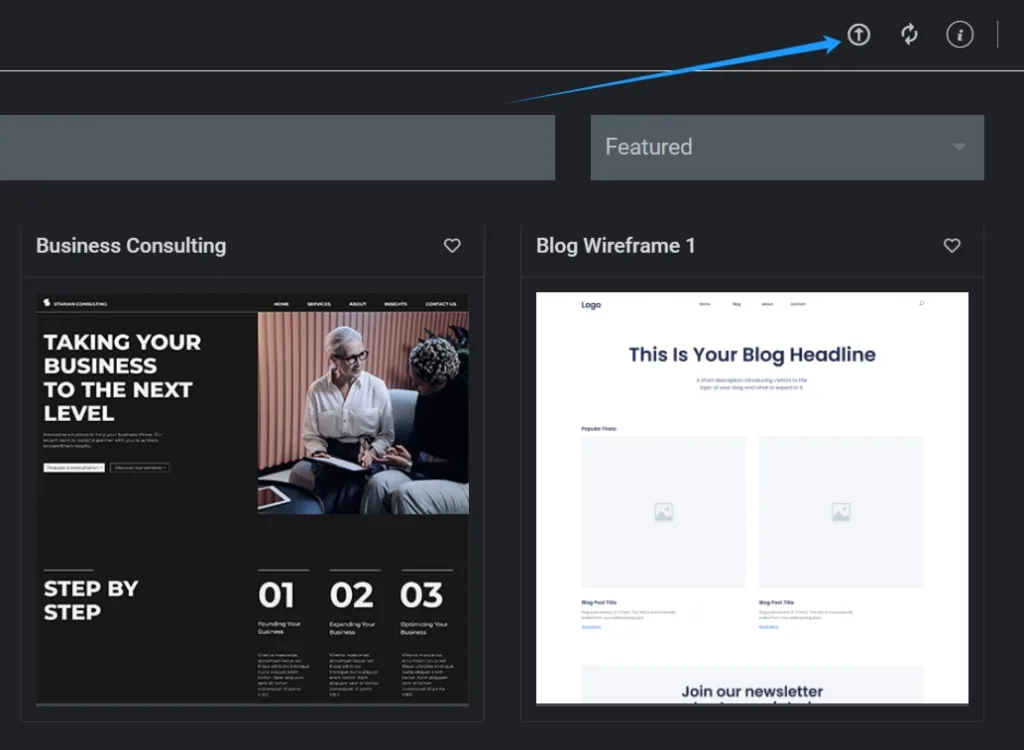Click the left image placeholder icon in blog preview
Screen dimensions: 1024x750
click(x=663, y=512)
